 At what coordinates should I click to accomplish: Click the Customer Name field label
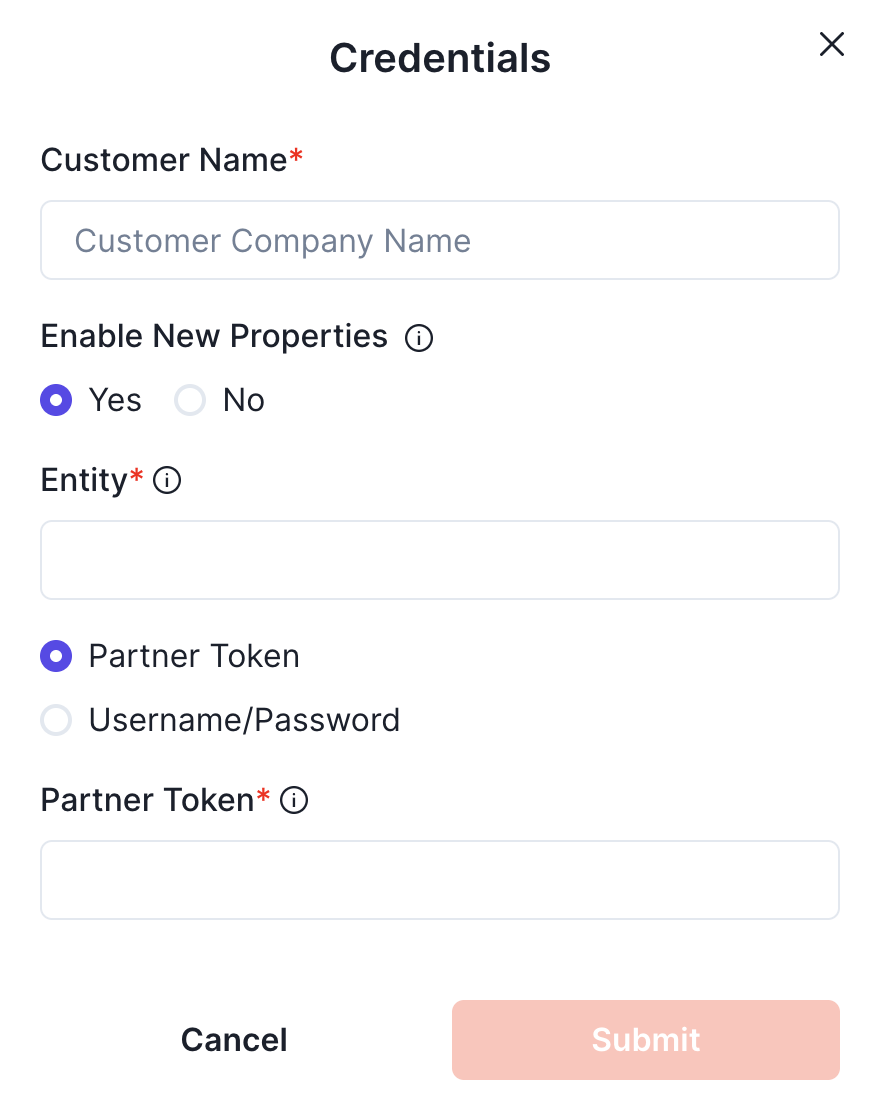pyautogui.click(x=164, y=160)
